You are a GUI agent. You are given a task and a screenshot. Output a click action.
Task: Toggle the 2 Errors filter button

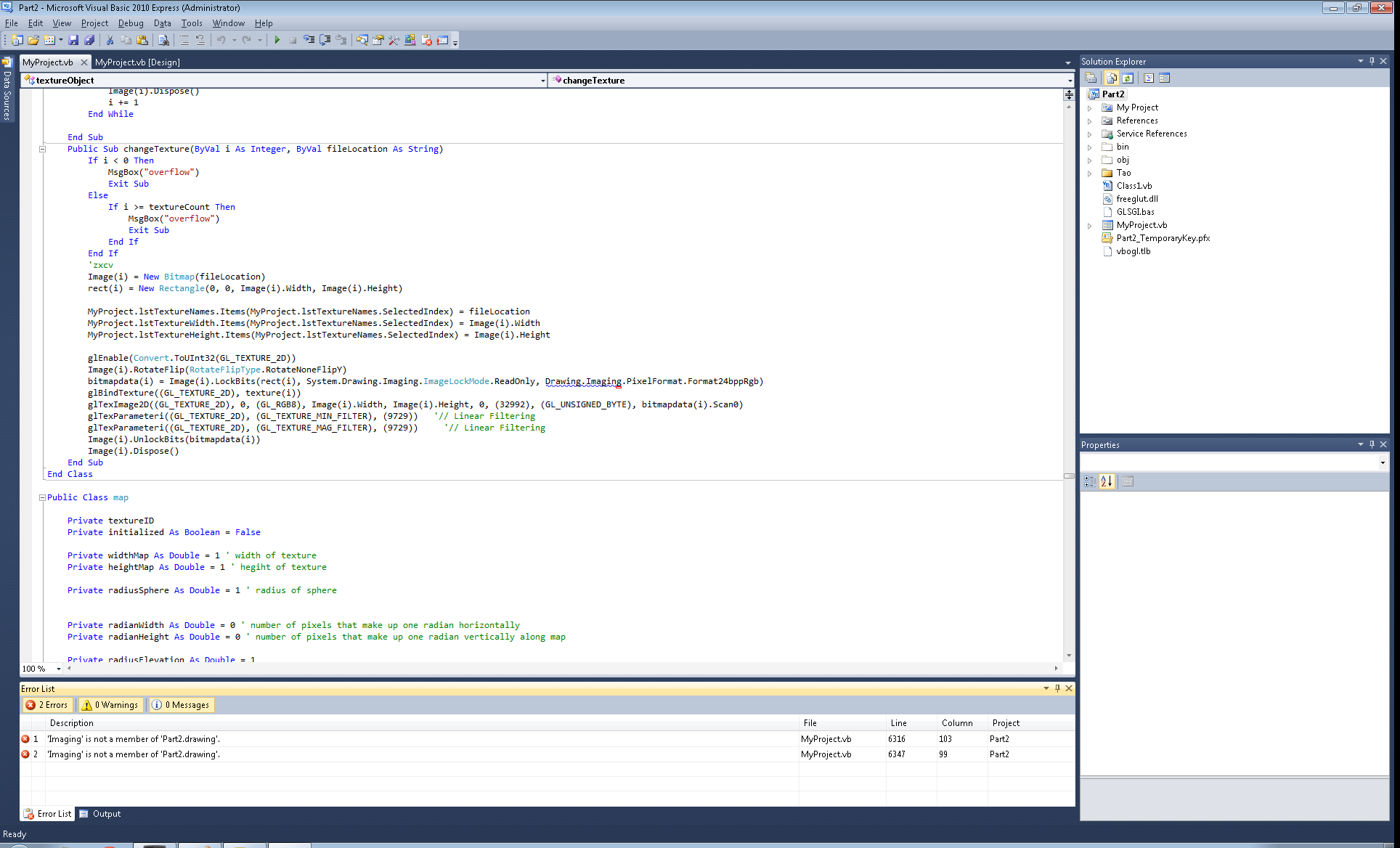tap(46, 704)
